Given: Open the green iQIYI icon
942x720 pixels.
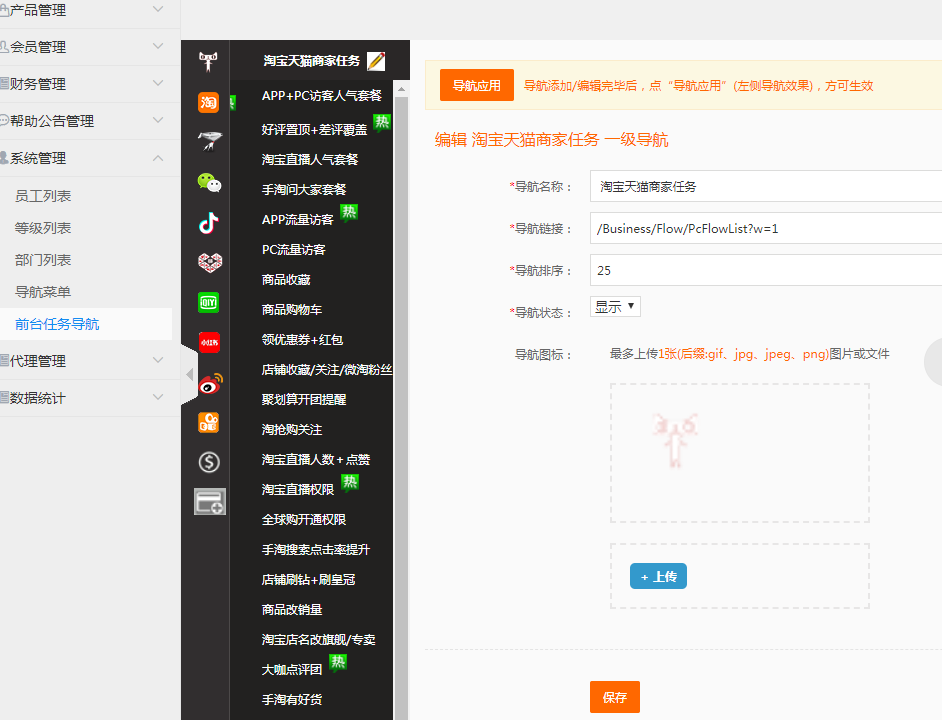Looking at the screenshot, I should [208, 302].
